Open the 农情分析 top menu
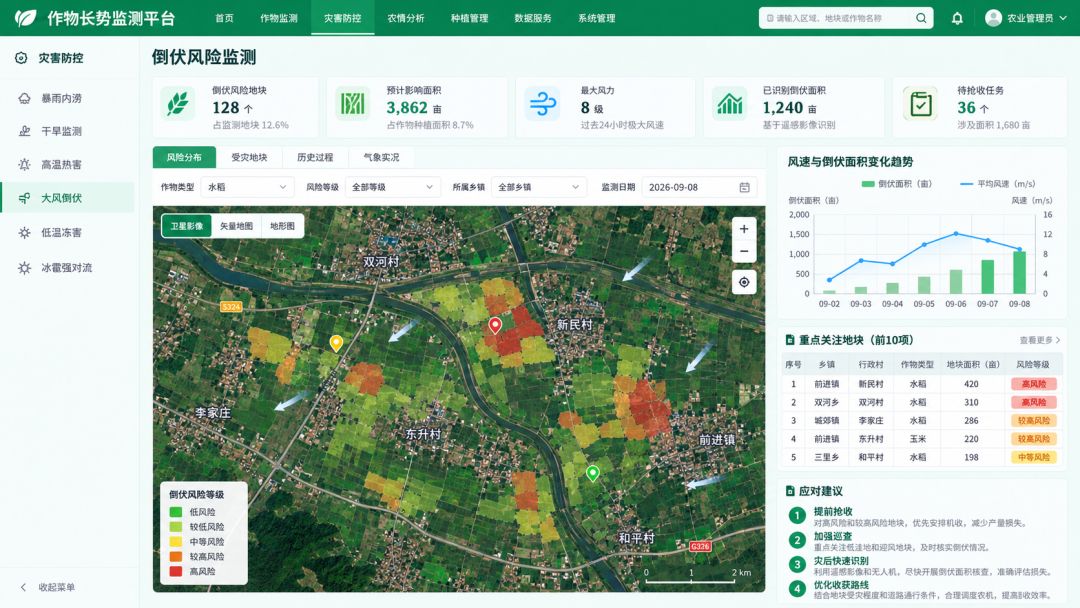Image resolution: width=1080 pixels, height=608 pixels. tap(406, 18)
